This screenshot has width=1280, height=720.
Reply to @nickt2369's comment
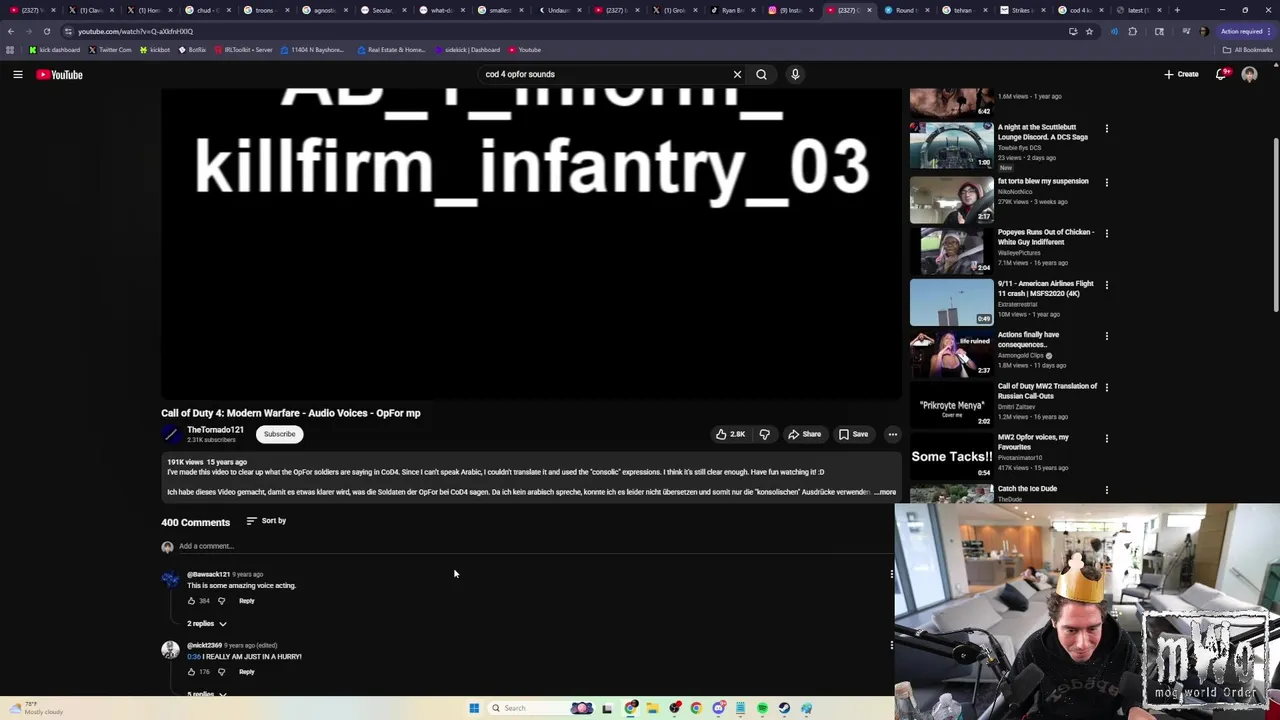[246, 672]
